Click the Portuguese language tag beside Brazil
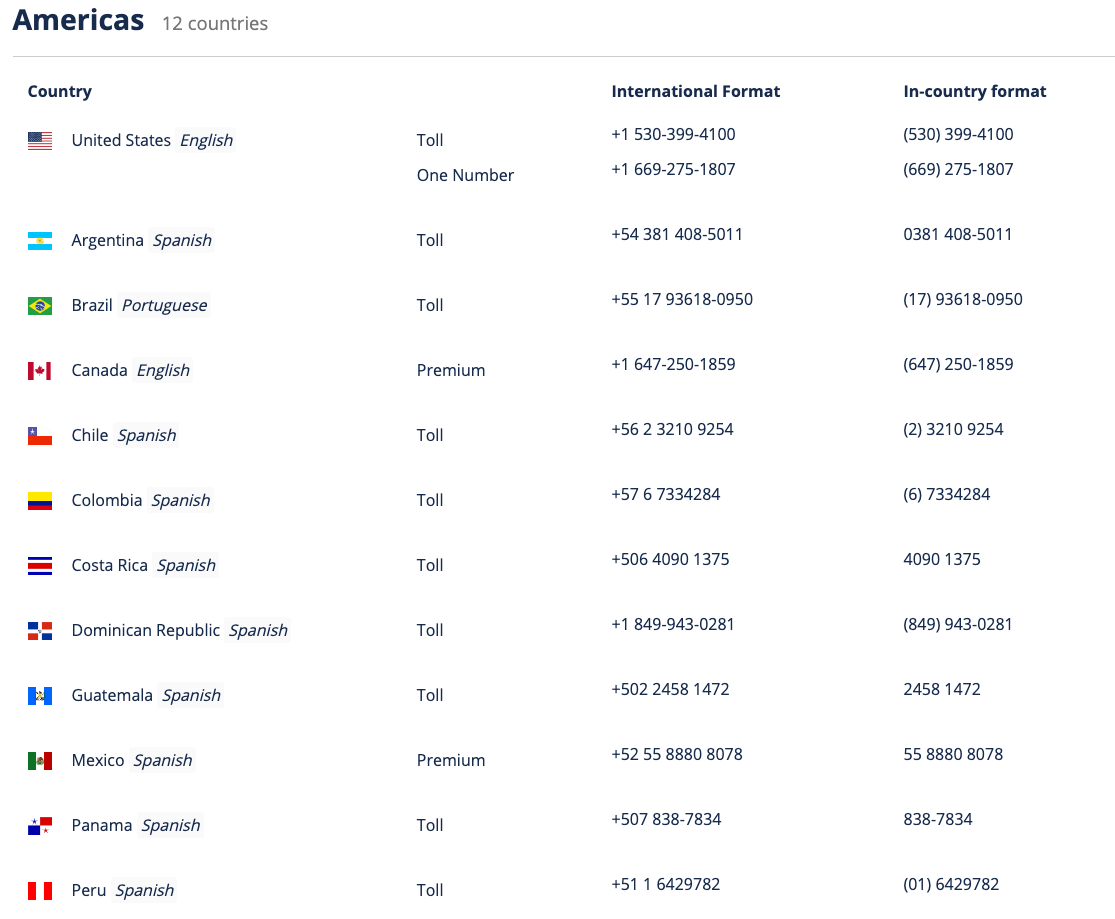The width and height of the screenshot is (1115, 919). pyautogui.click(x=165, y=306)
